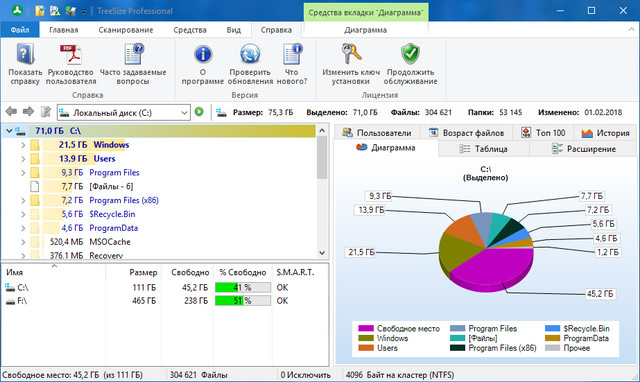Screen dimensions: 640x382
Task: Open the Расширение panel tab
Action: 583,149
